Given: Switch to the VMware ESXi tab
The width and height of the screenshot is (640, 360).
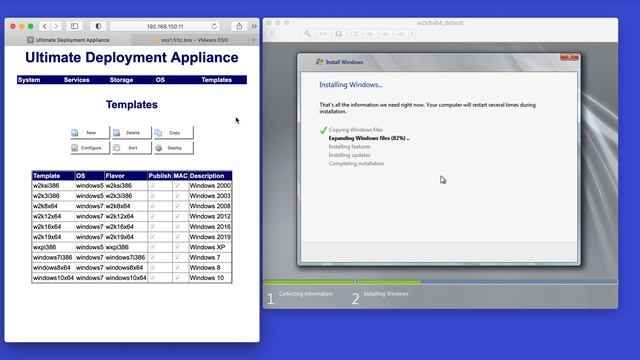Looking at the screenshot, I should tap(191, 40).
